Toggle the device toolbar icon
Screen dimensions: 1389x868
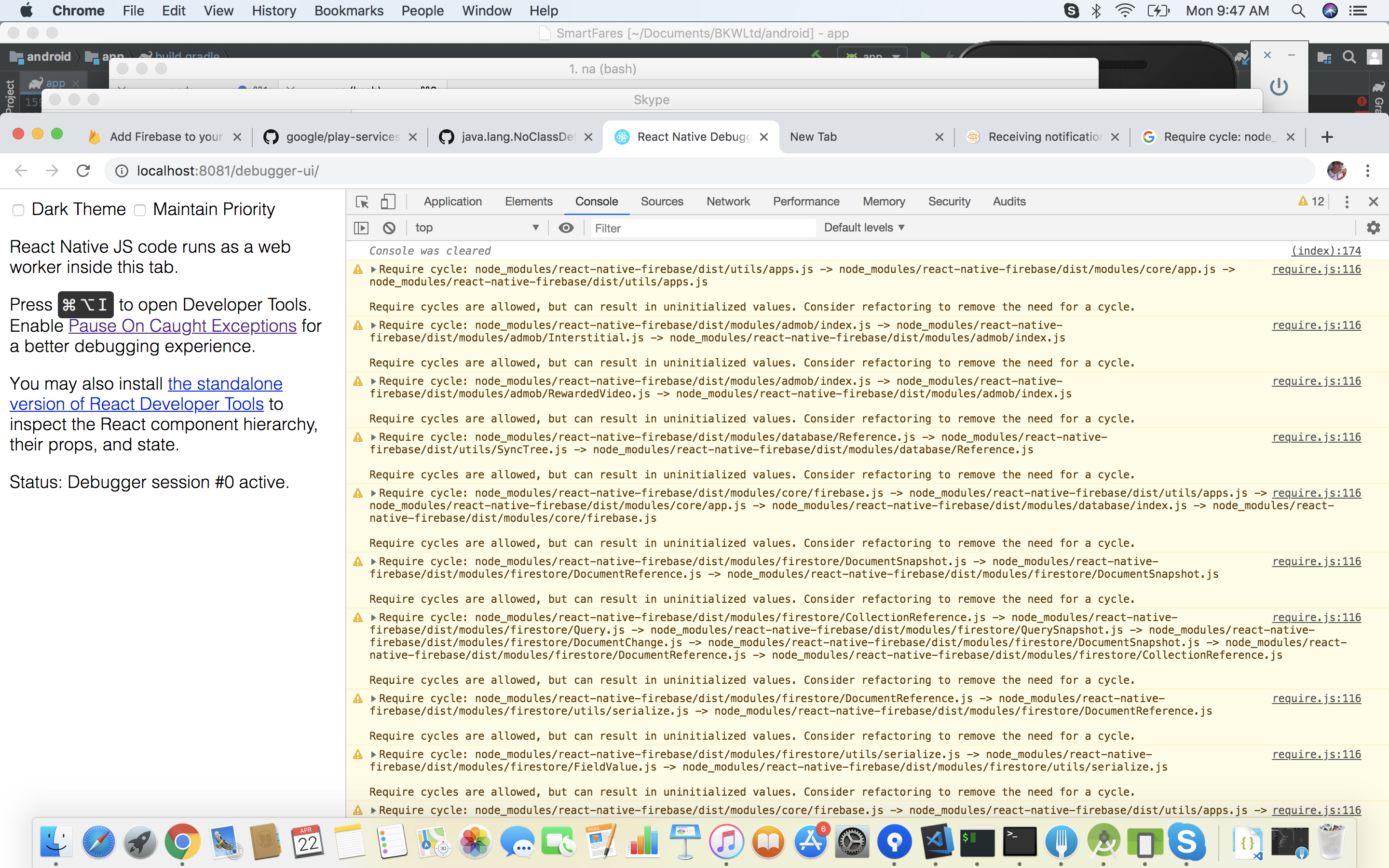pos(388,202)
